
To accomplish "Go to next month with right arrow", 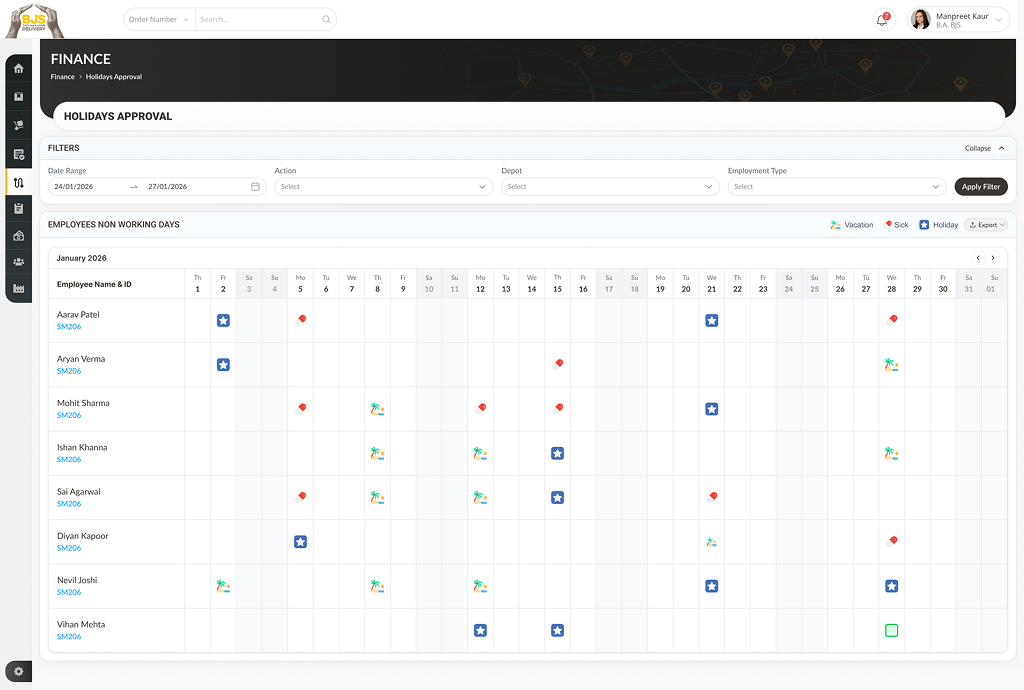I will 993,258.
